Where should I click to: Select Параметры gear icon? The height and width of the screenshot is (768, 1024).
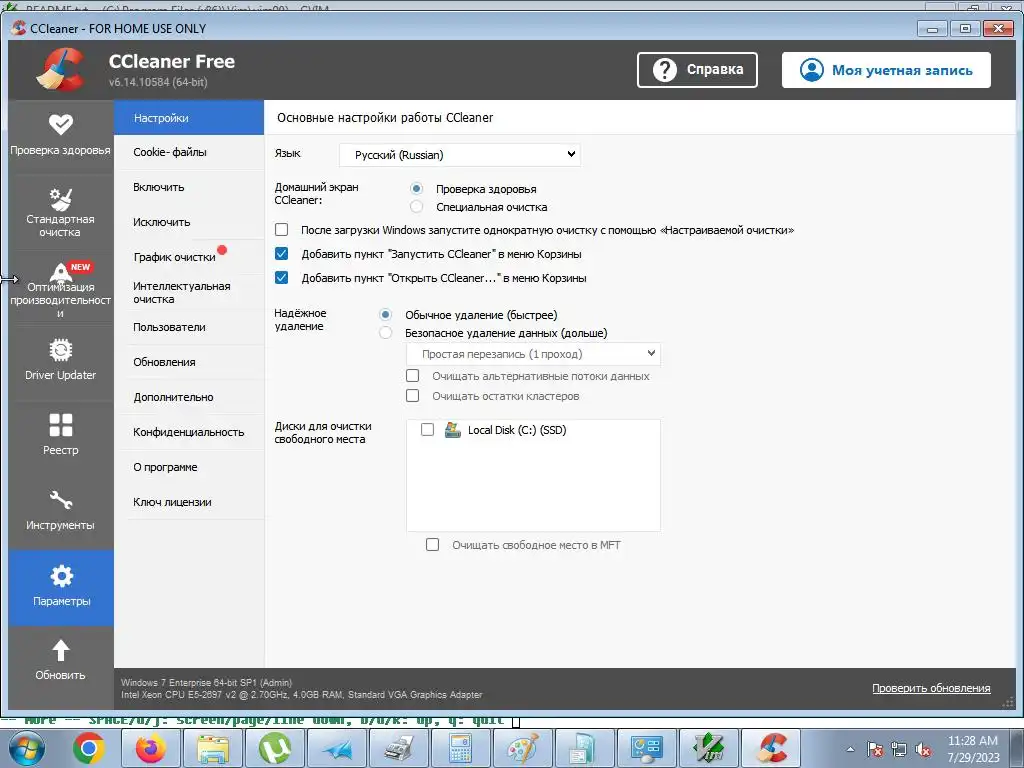click(x=61, y=576)
